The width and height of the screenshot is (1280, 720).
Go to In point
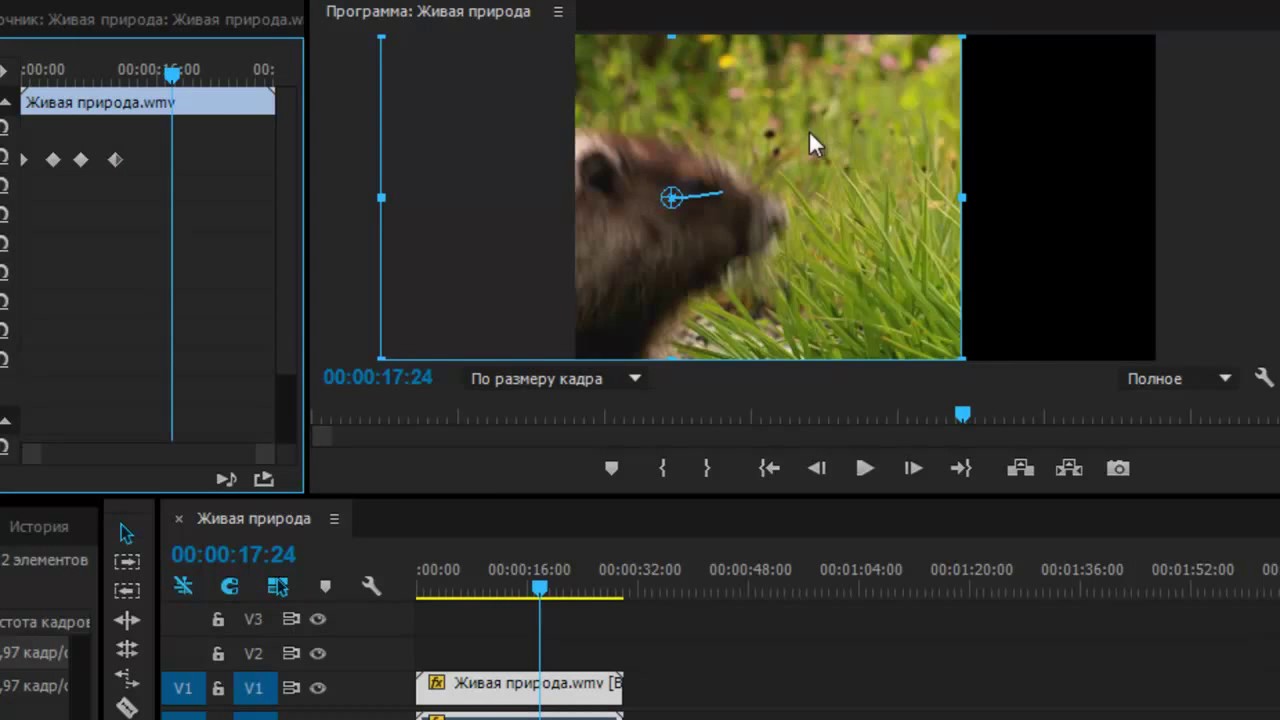769,468
